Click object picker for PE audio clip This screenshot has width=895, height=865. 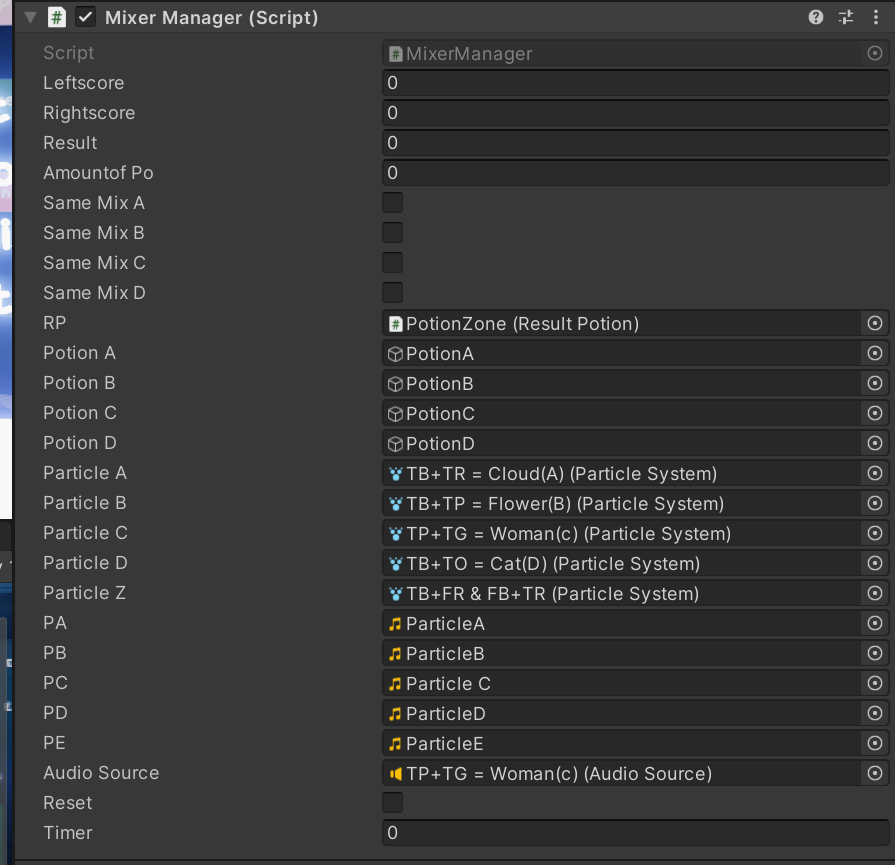coord(874,743)
